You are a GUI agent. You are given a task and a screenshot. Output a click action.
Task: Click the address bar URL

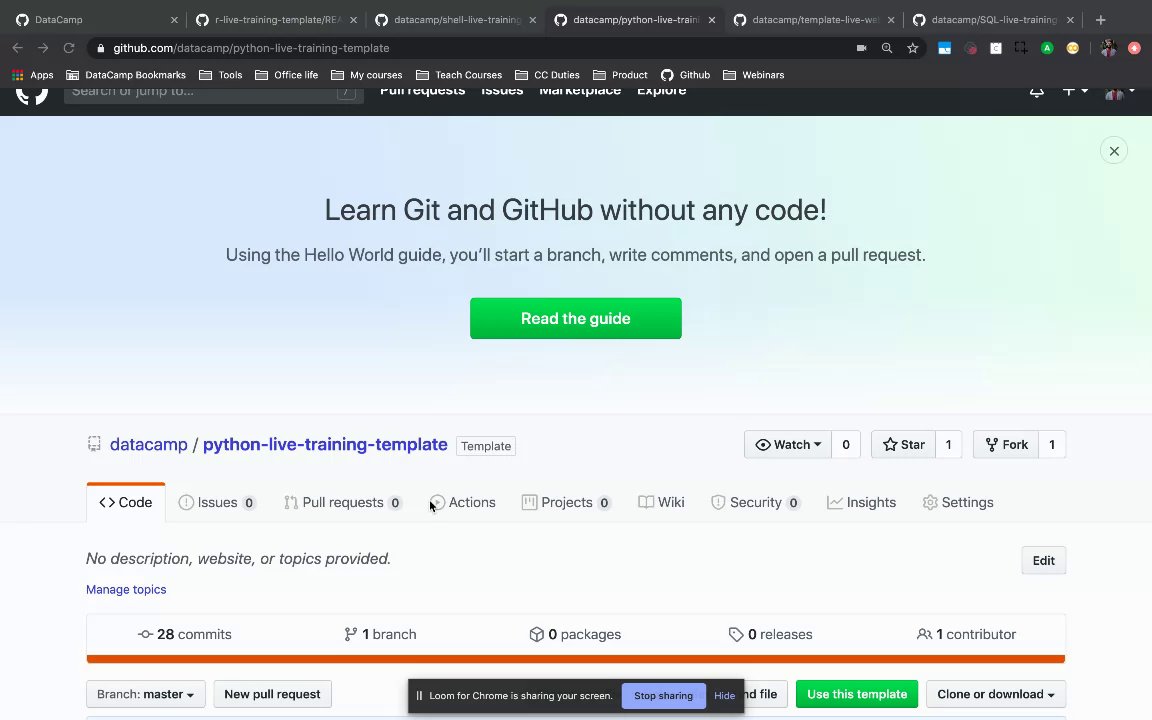(251, 48)
